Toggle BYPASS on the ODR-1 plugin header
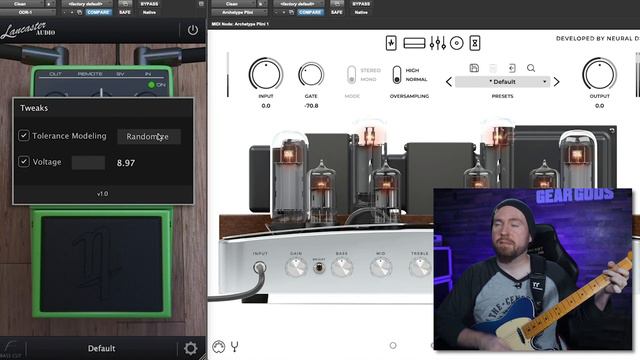Image resolution: width=640 pixels, height=360 pixels. [149, 4]
